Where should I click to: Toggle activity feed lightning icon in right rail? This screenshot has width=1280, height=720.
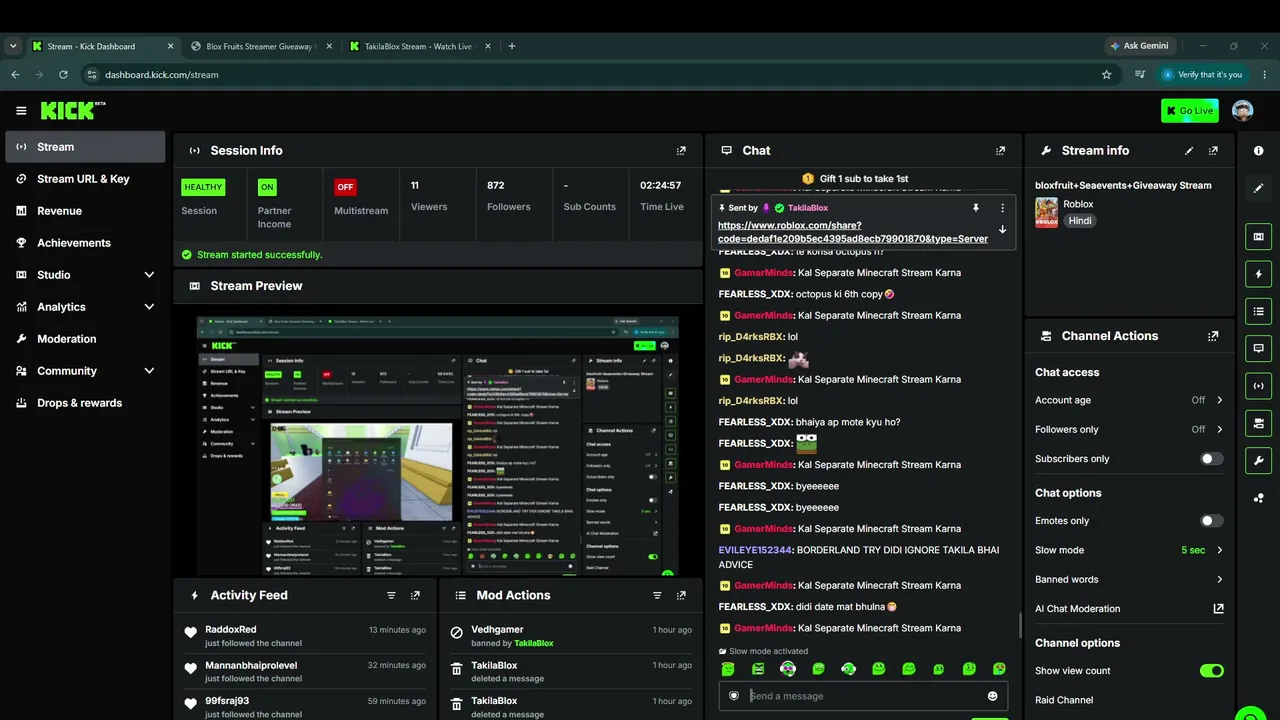[1258, 274]
